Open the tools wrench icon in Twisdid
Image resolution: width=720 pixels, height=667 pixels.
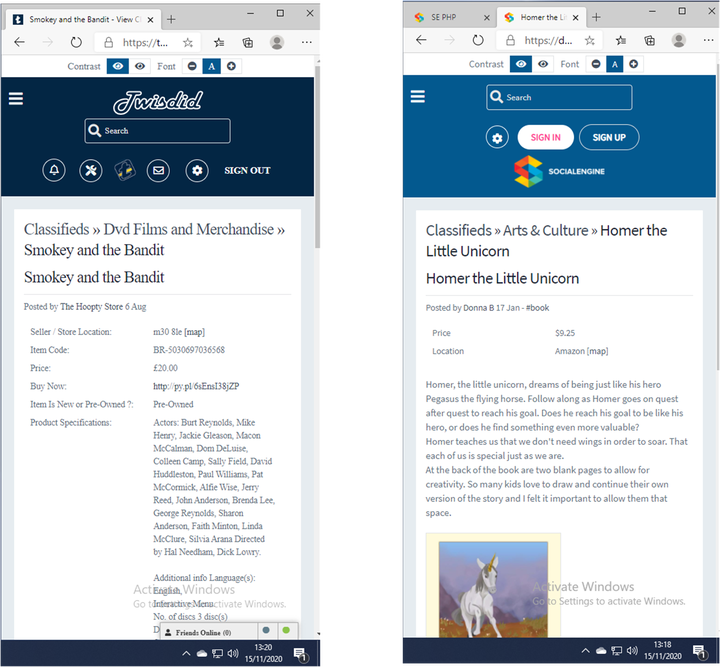pyautogui.click(x=90, y=170)
